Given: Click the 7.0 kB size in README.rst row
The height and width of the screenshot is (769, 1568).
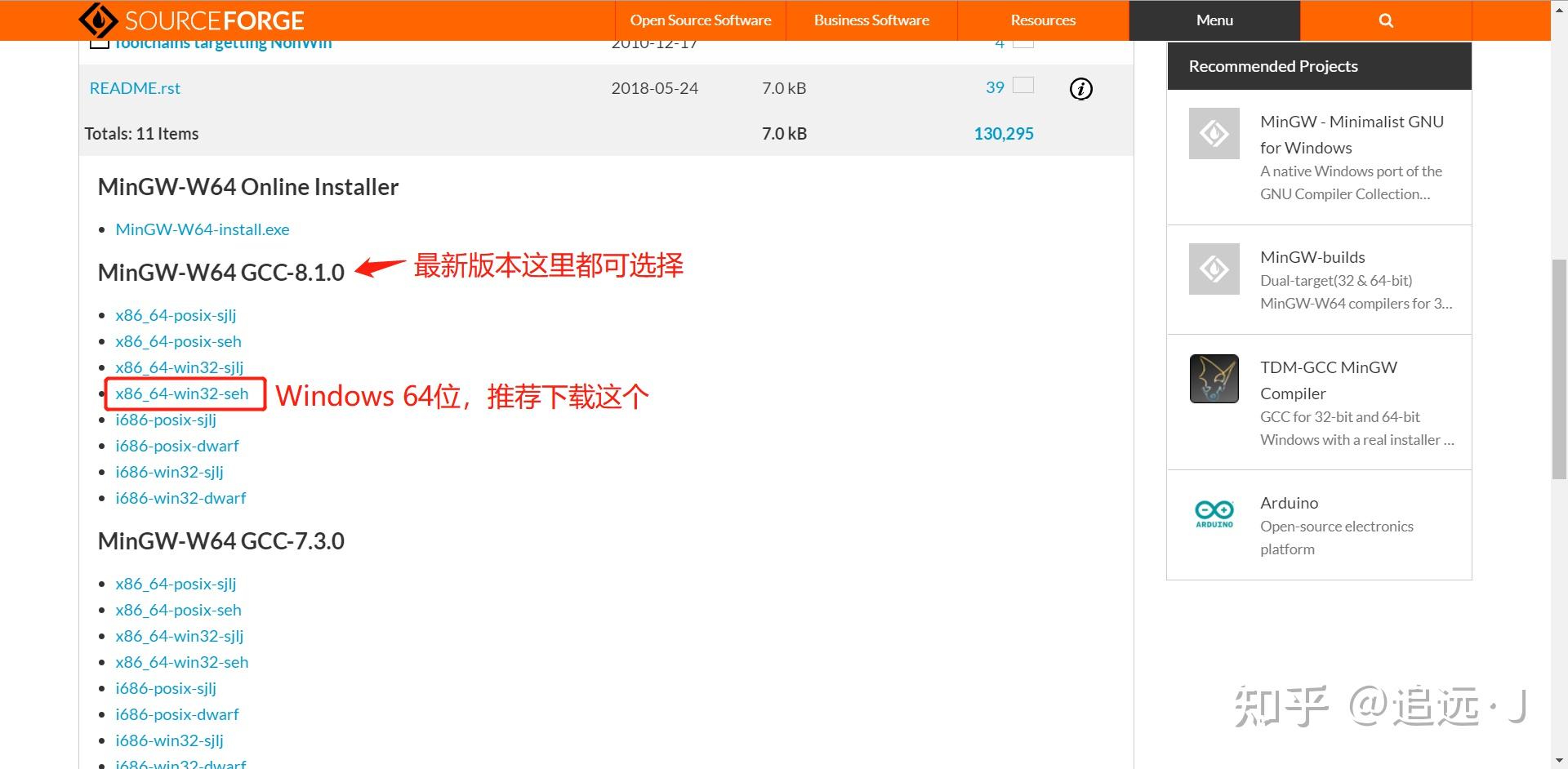Looking at the screenshot, I should pyautogui.click(x=784, y=88).
